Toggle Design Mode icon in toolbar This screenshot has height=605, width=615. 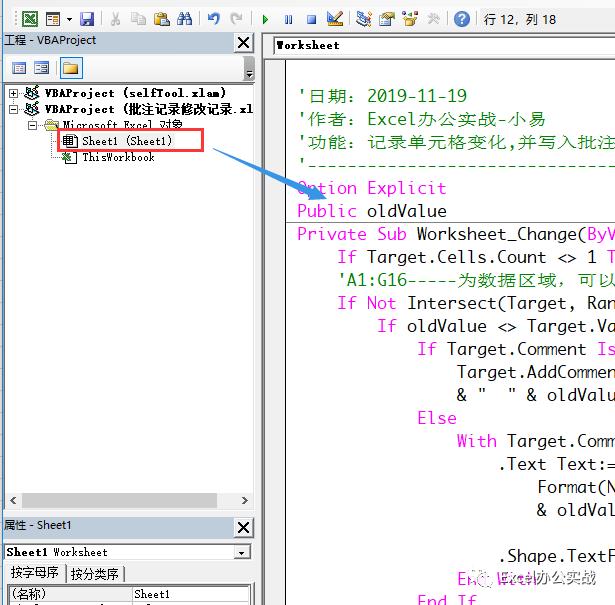coord(335,18)
